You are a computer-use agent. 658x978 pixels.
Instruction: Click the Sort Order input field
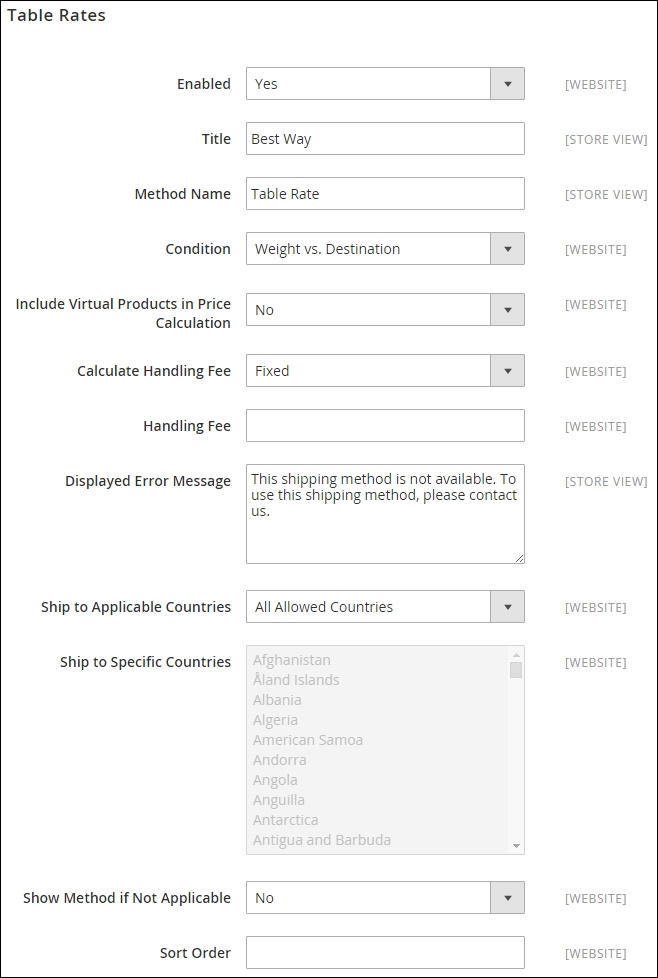click(385, 953)
